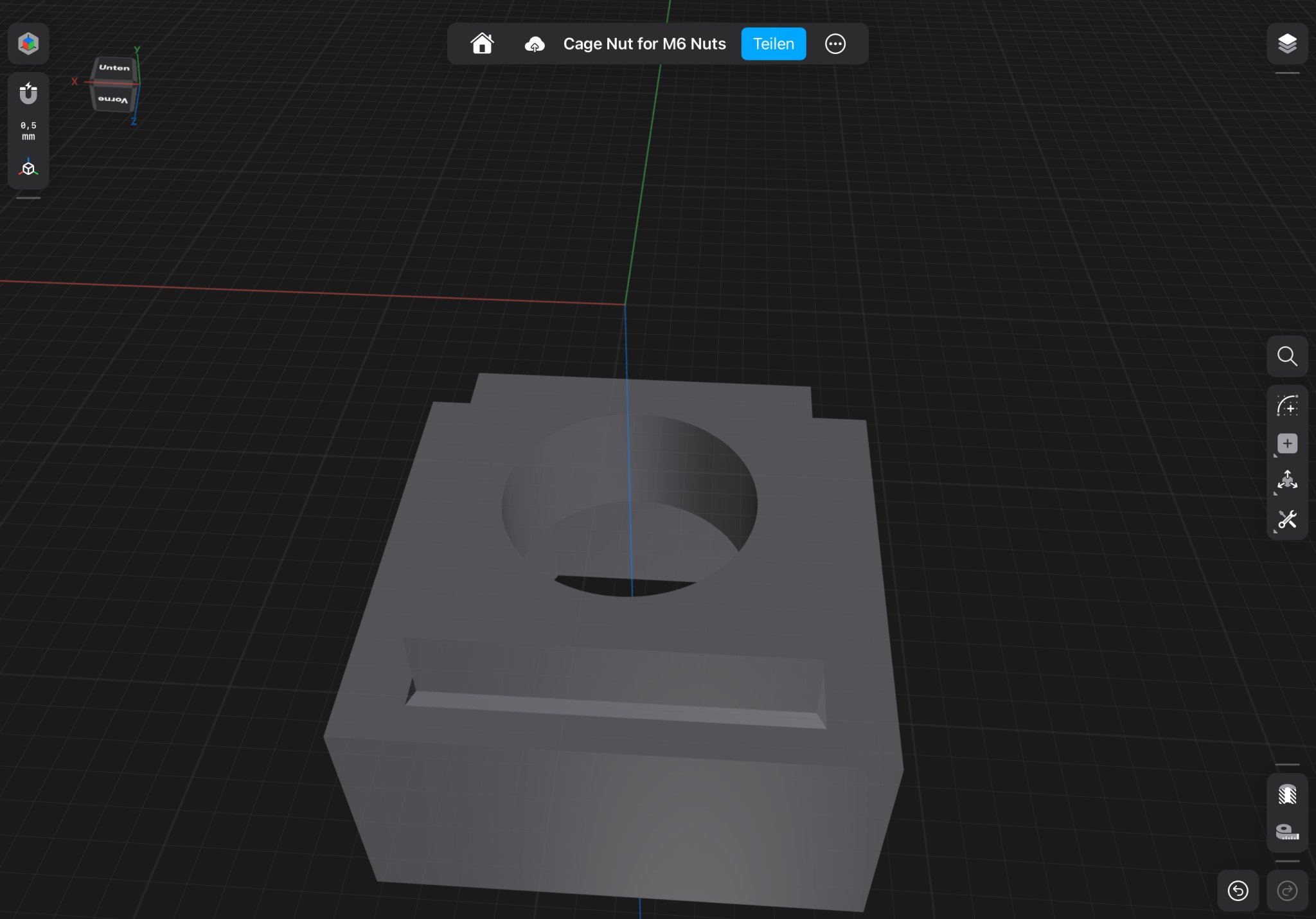This screenshot has width=1316, height=919.
Task: Toggle the snapping magnet
Action: click(x=28, y=94)
